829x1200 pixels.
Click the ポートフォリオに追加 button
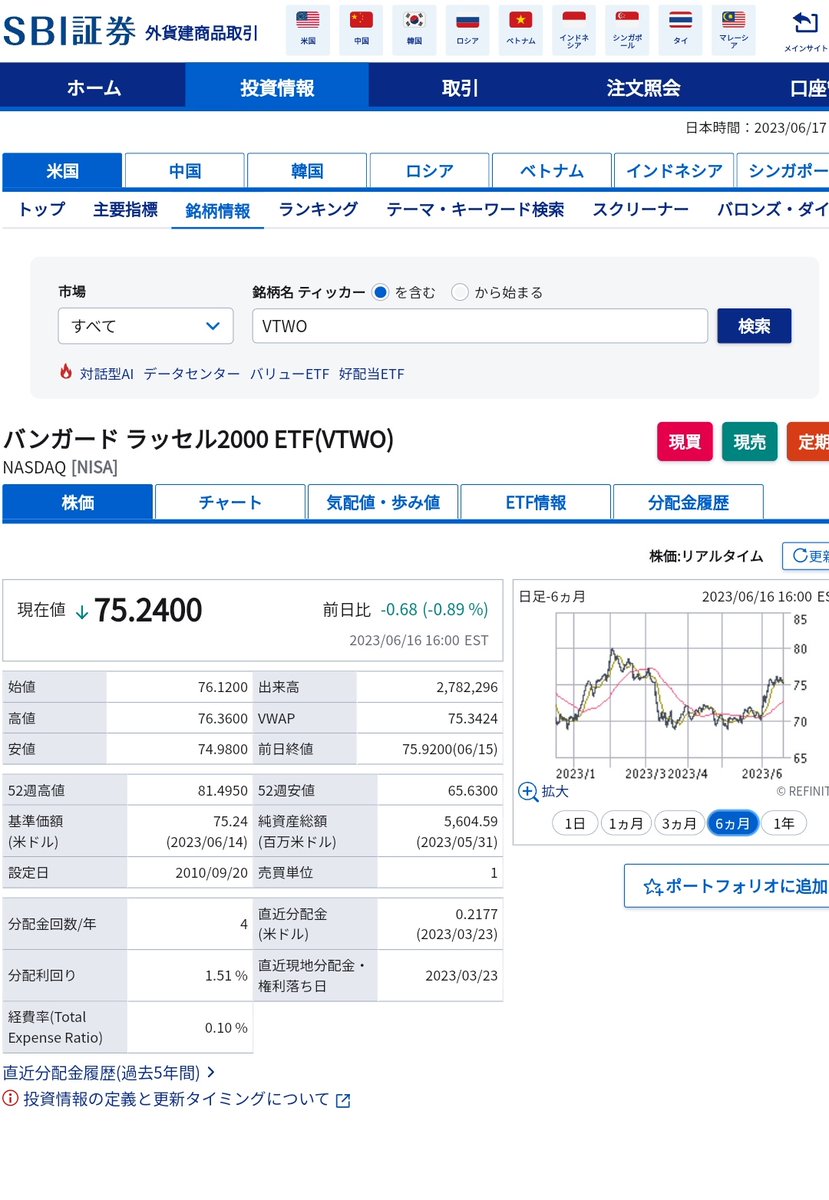coord(727,886)
